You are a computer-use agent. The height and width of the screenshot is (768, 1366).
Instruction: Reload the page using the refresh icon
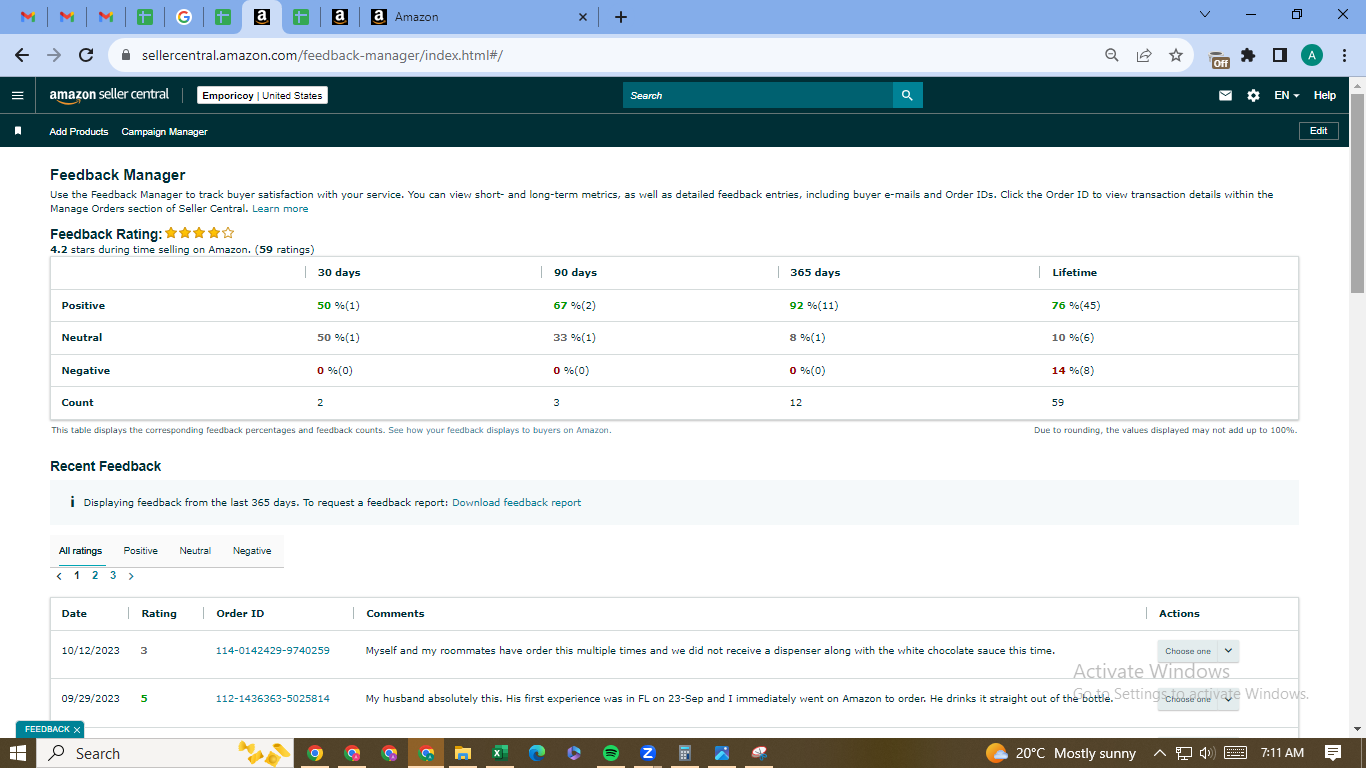tap(86, 55)
